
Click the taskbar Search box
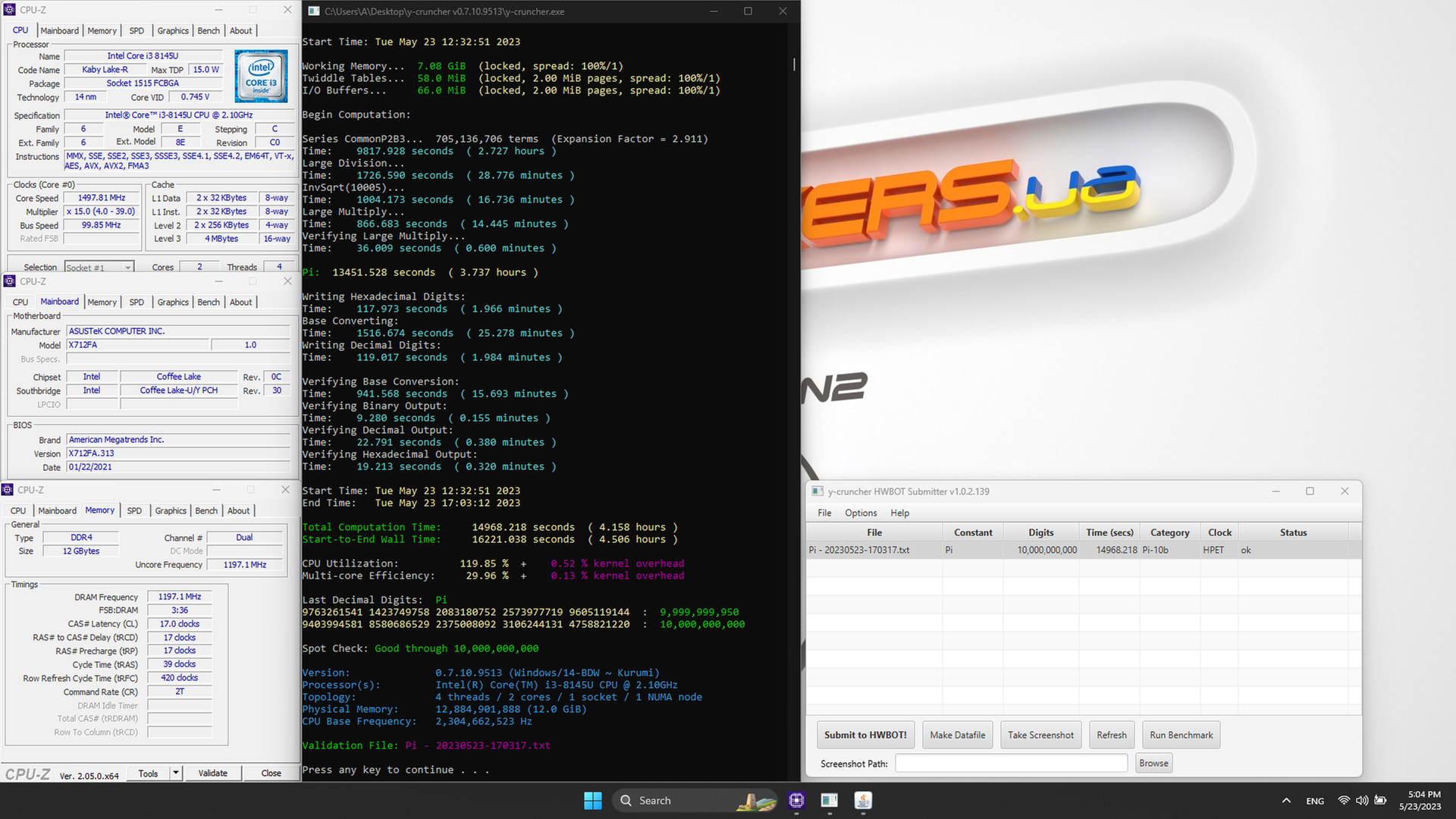click(696, 800)
